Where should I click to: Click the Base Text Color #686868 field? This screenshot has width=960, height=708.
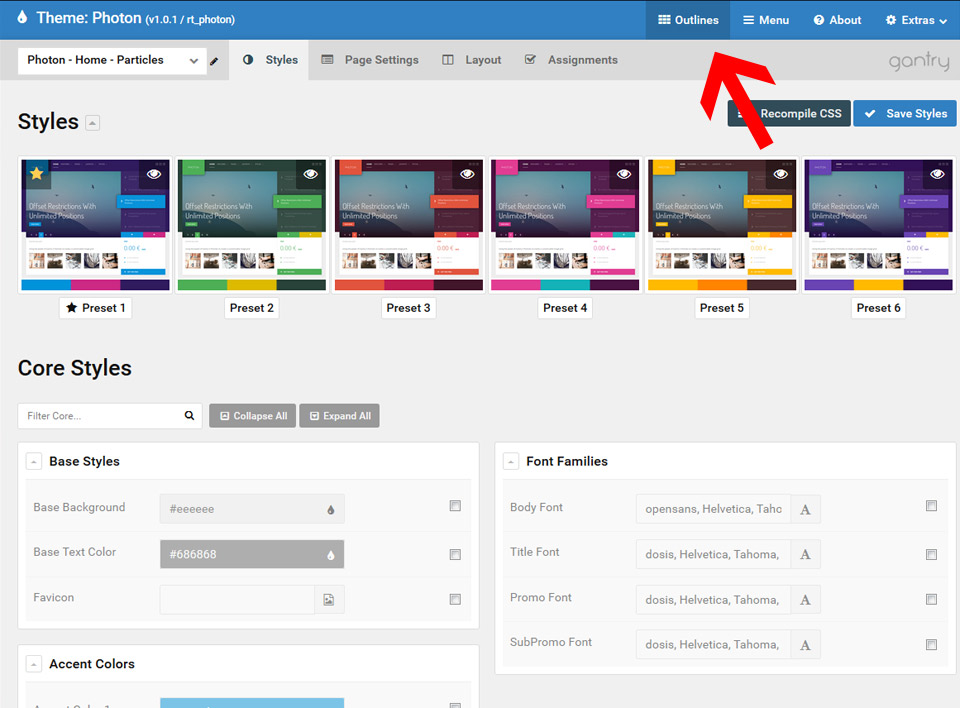(252, 554)
